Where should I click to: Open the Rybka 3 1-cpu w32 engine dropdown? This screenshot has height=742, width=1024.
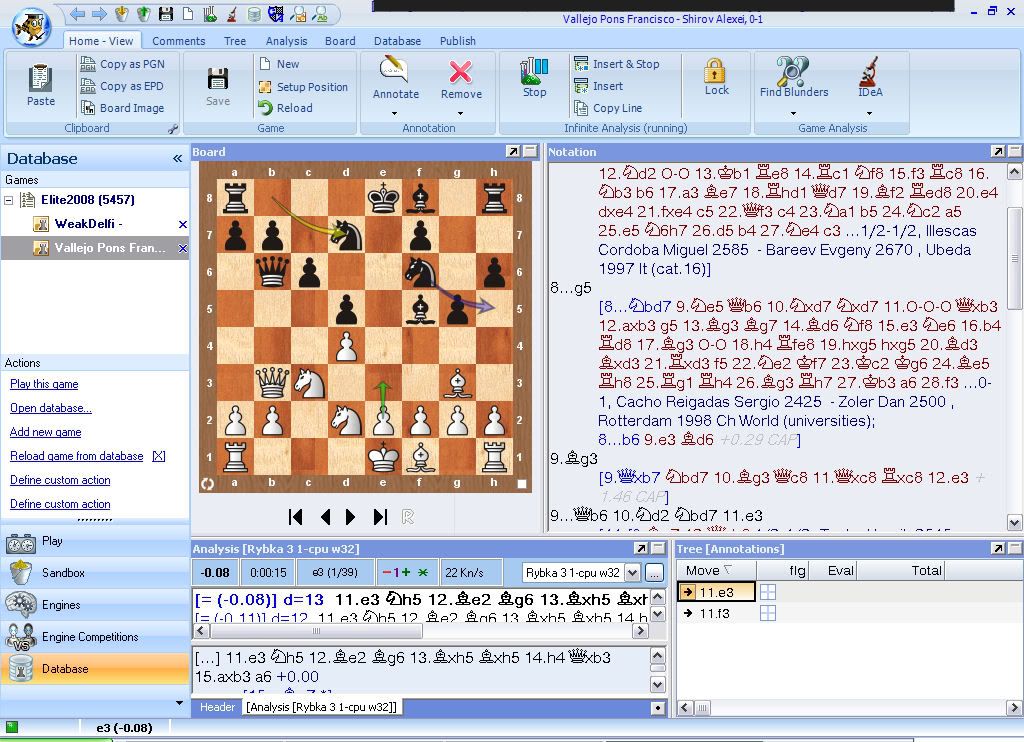[632, 573]
